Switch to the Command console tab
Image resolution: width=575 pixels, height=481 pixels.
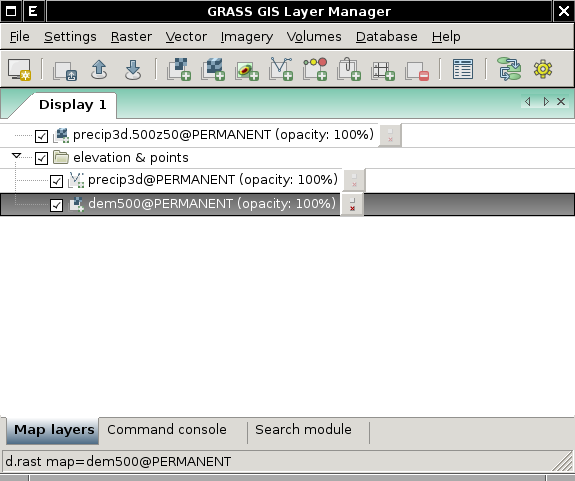[x=167, y=430]
